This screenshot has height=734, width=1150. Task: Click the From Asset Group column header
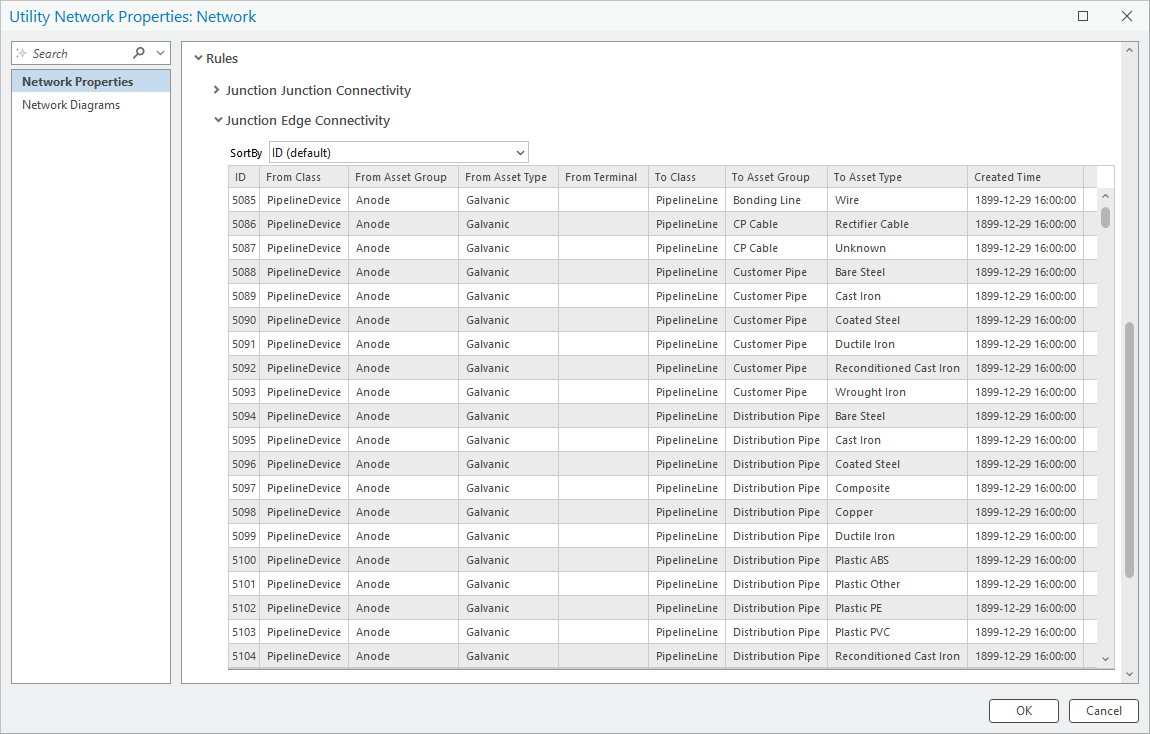(401, 177)
